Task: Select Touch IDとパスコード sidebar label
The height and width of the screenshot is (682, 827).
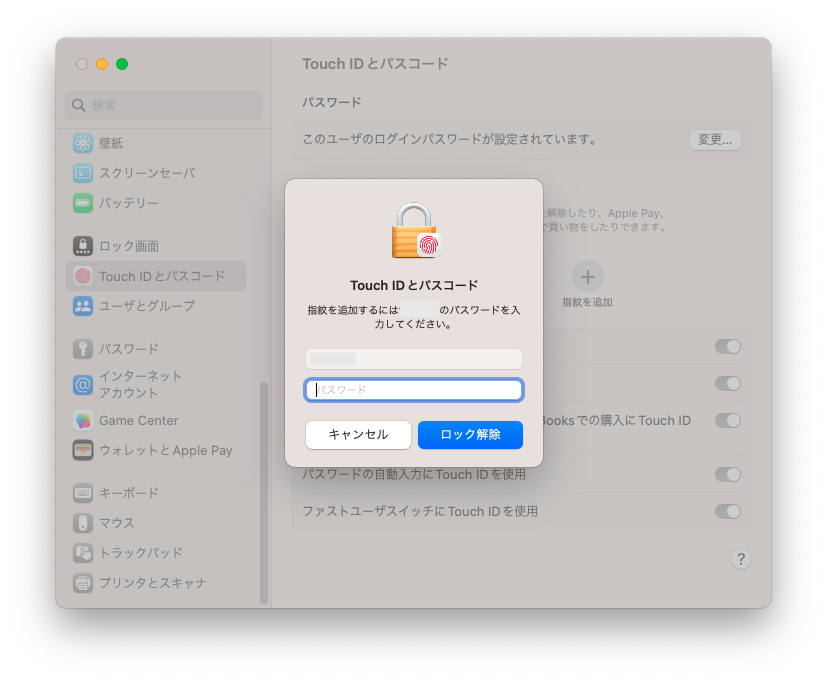Action: 162,276
